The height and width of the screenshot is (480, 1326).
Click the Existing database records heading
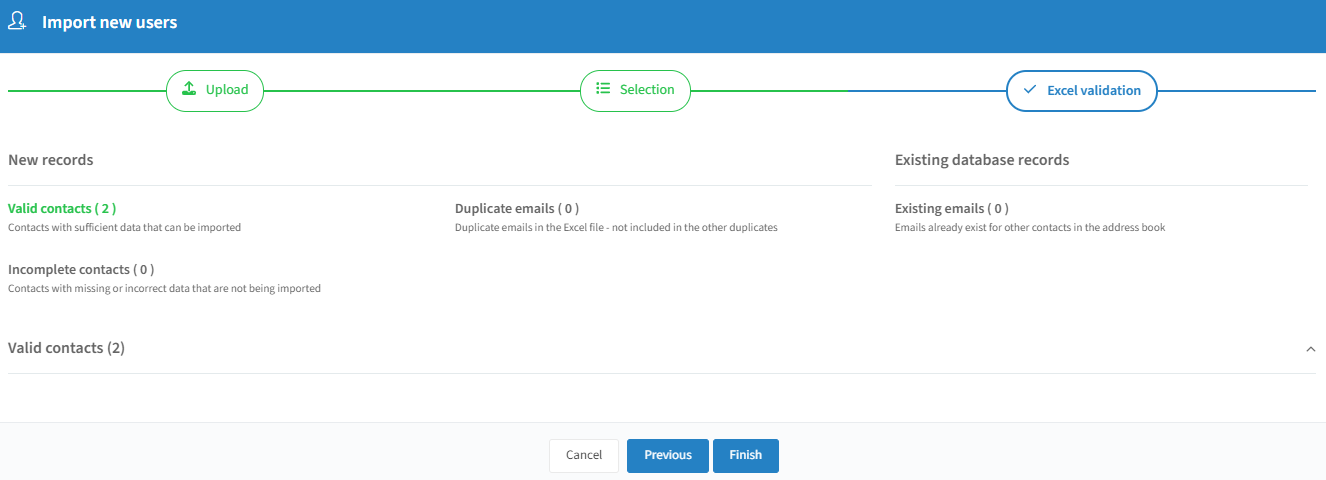pyautogui.click(x=982, y=160)
